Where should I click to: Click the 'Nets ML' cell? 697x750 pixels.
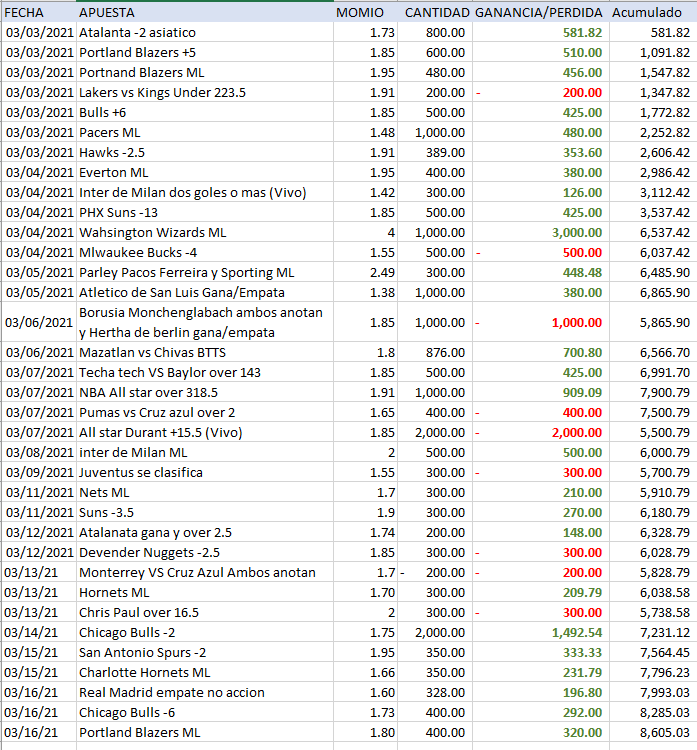pos(205,493)
